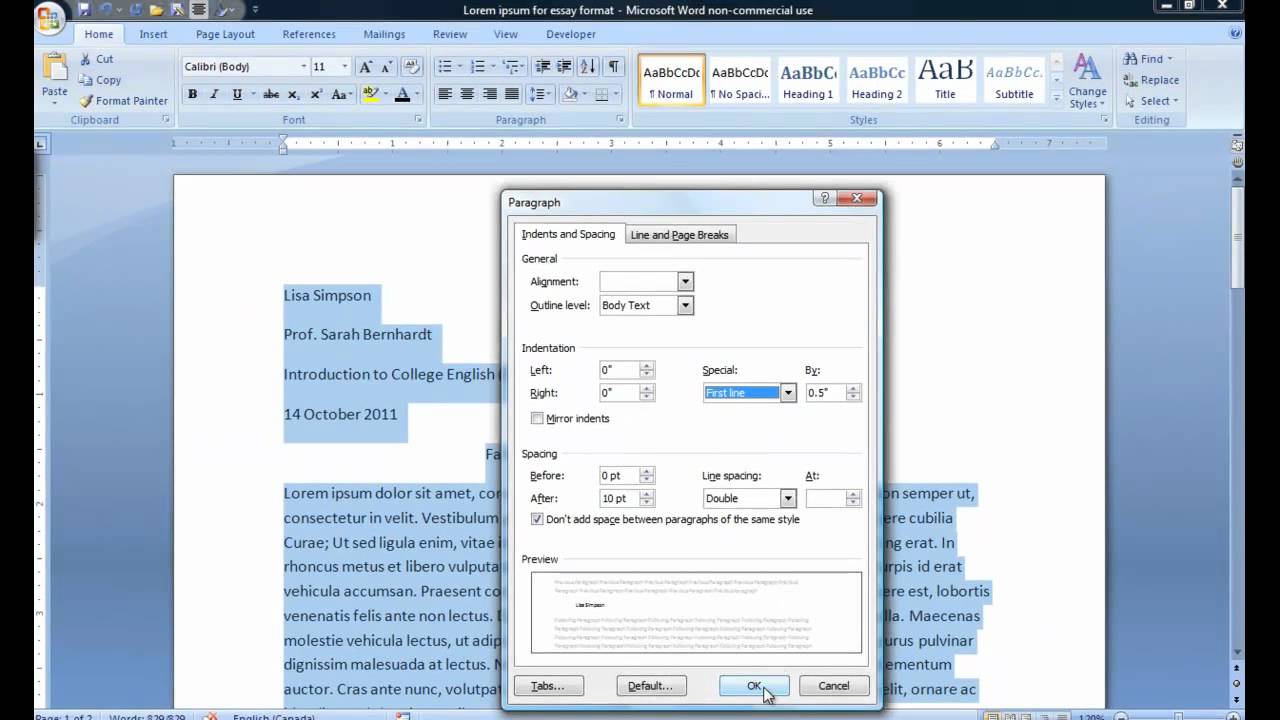Click the Paste clipboard icon
This screenshot has width=1280, height=720.
click(x=54, y=68)
